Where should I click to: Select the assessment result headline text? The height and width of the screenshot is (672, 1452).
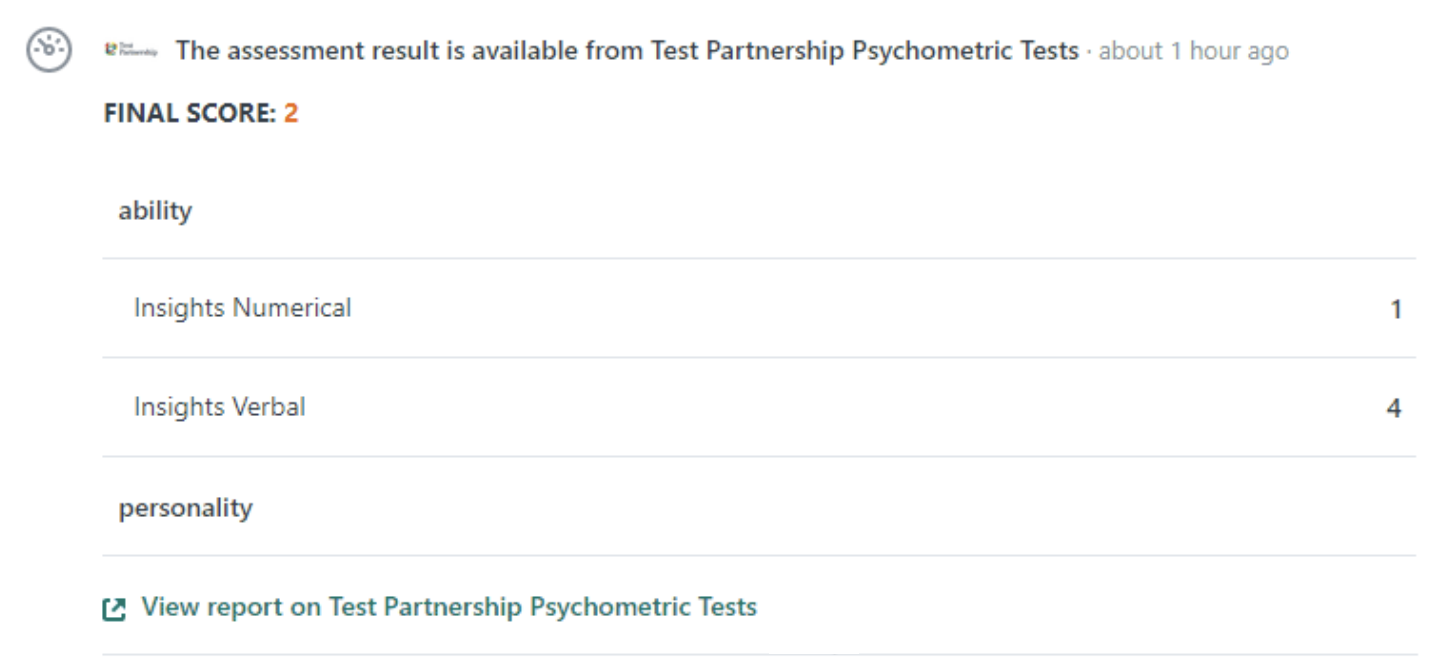pos(628,50)
